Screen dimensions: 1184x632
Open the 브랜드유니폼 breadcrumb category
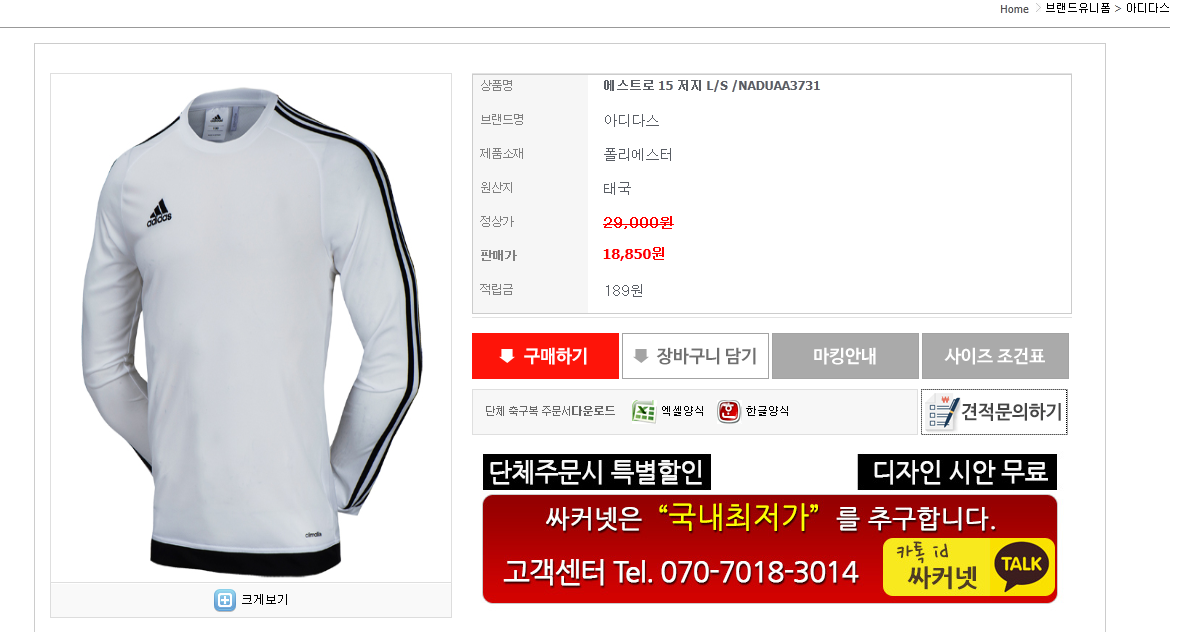coord(1078,8)
